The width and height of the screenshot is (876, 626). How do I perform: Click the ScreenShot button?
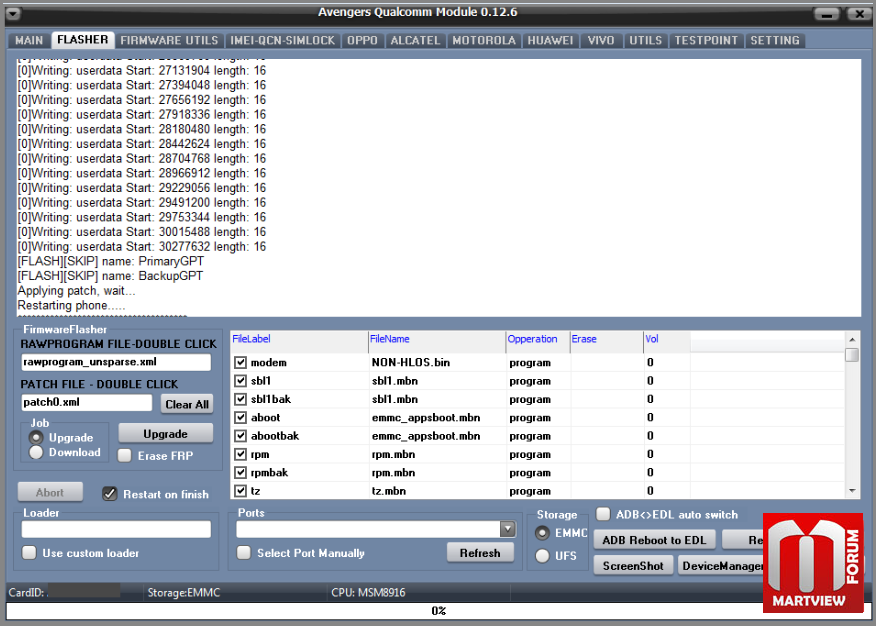(633, 566)
